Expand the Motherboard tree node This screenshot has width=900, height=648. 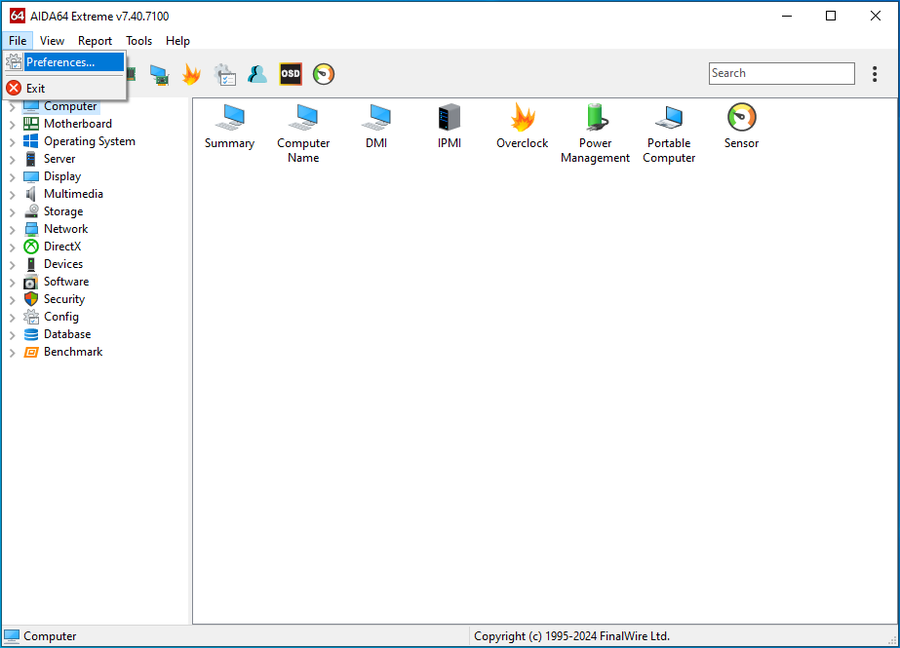coord(12,125)
